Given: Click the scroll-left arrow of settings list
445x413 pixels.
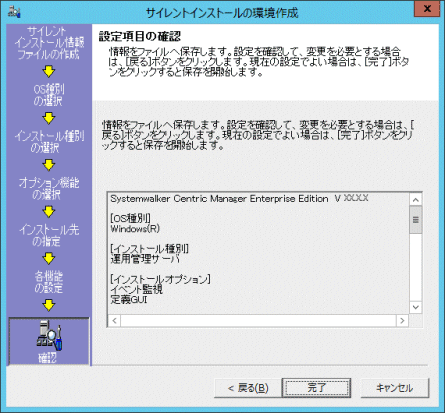Looking at the screenshot, I should [114, 321].
